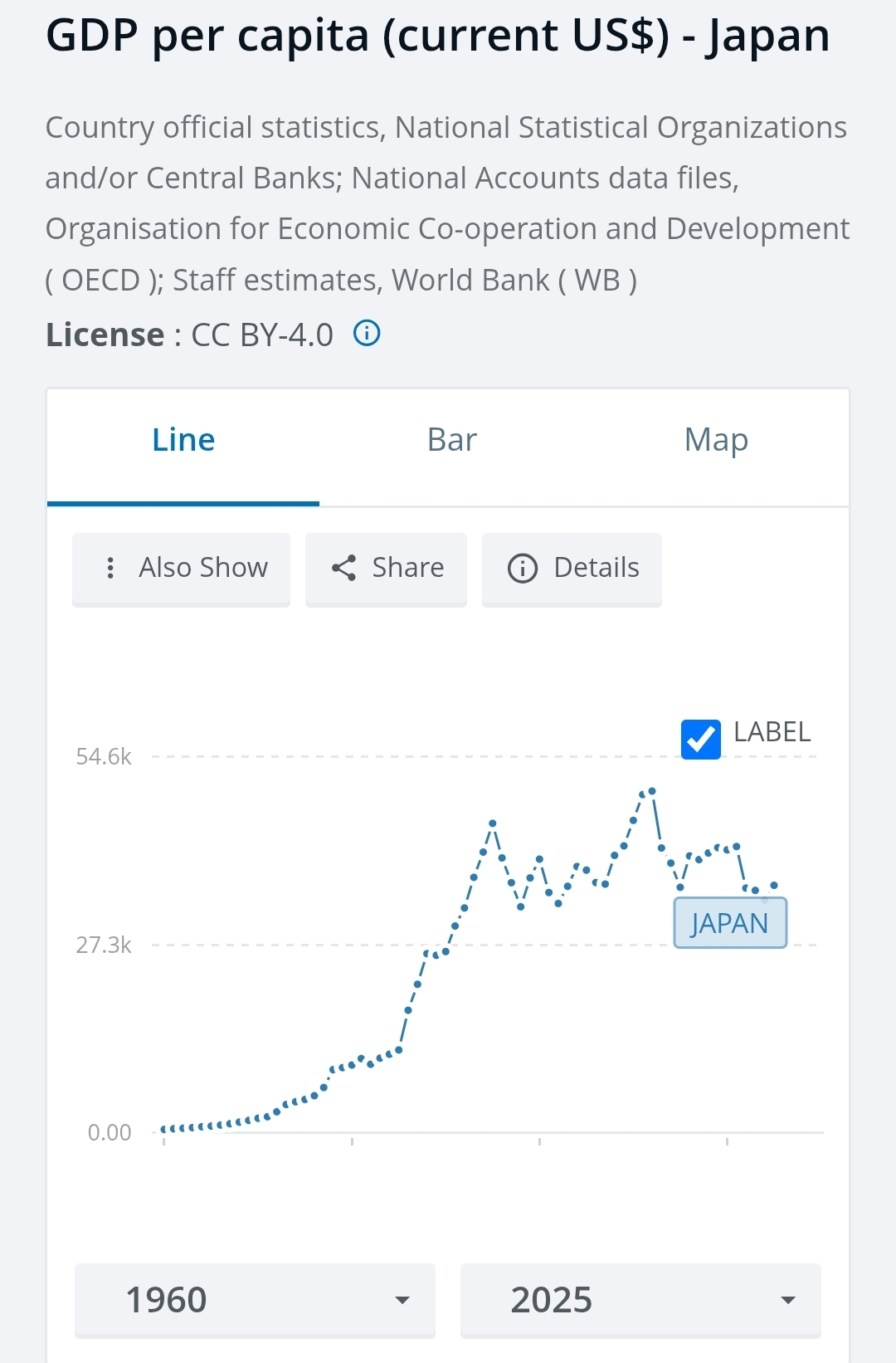
Task: Click the JAPAN series label on chart
Action: [730, 923]
